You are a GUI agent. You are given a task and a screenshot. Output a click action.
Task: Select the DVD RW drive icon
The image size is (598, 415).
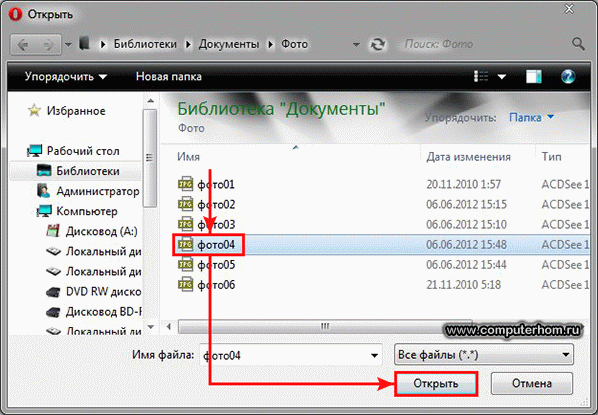[53, 292]
